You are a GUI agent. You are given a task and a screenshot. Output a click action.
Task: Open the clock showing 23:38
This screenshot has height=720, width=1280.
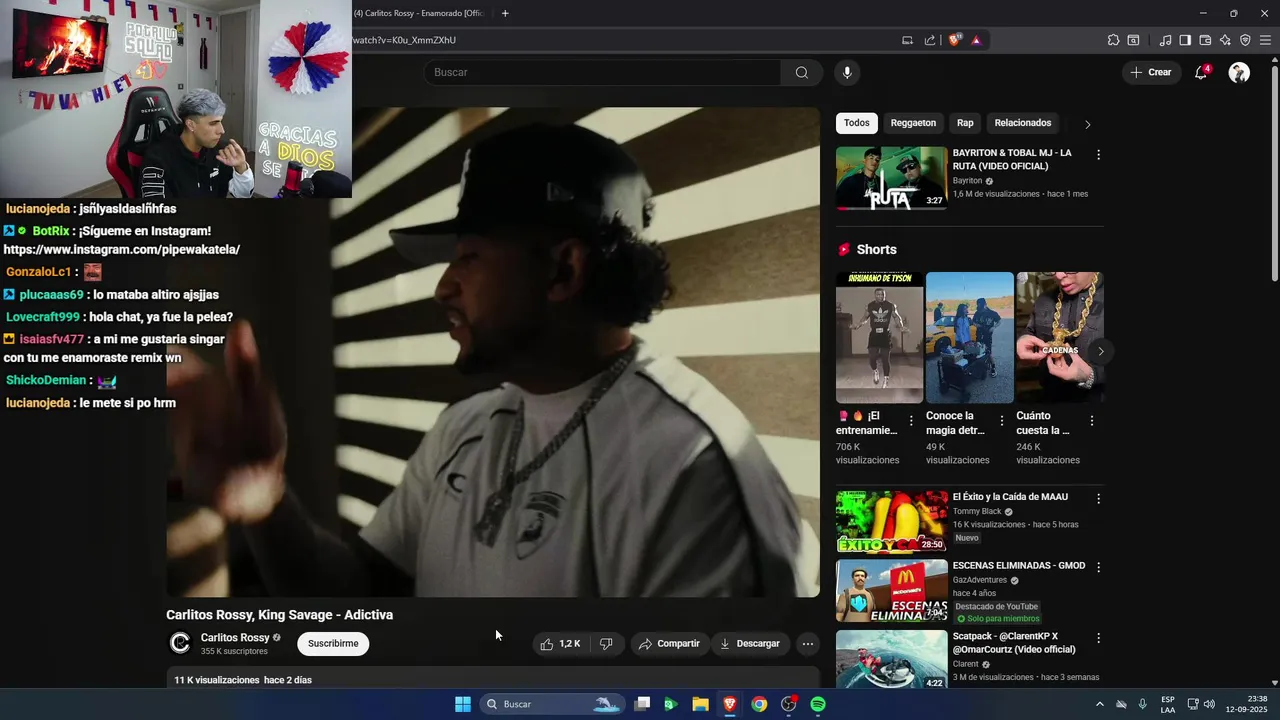(1246, 704)
